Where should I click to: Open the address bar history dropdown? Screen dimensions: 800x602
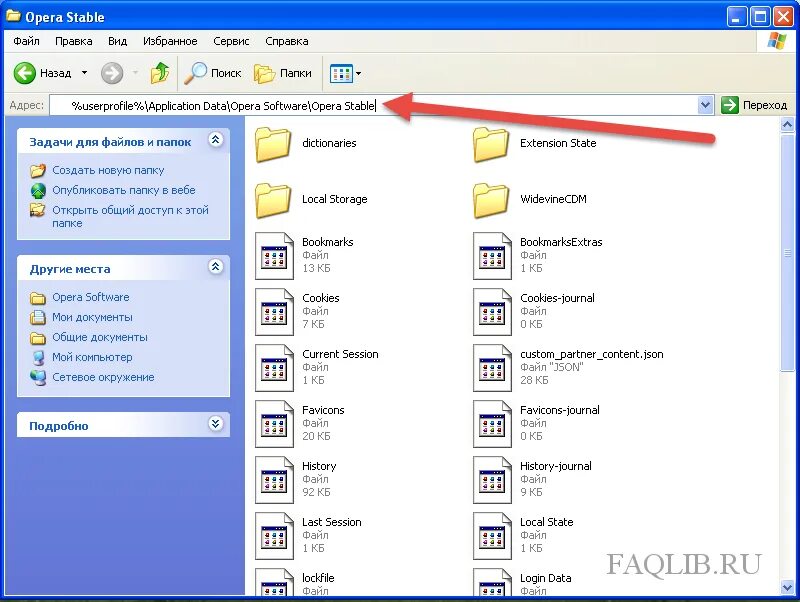point(705,105)
